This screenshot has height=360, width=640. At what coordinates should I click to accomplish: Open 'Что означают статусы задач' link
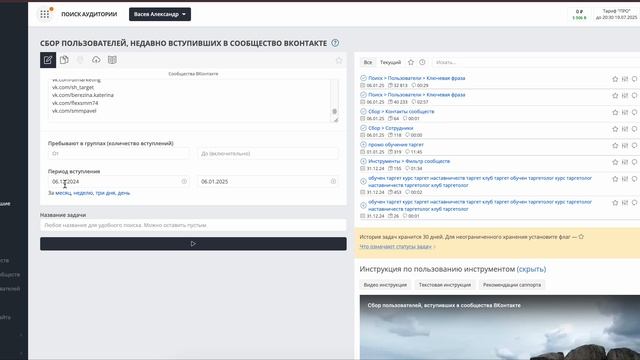[396, 247]
